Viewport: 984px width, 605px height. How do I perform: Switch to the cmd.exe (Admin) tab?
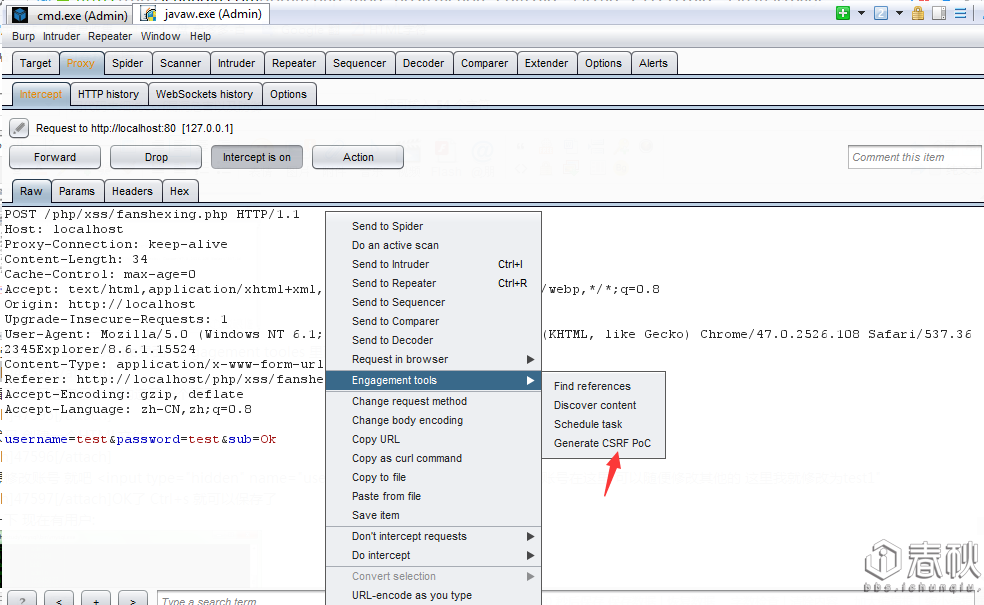tap(70, 15)
